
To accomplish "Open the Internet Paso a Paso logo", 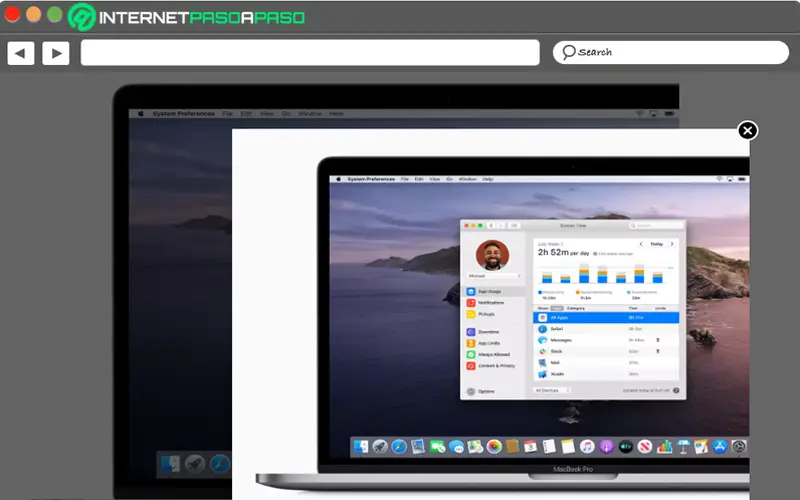I will point(187,17).
